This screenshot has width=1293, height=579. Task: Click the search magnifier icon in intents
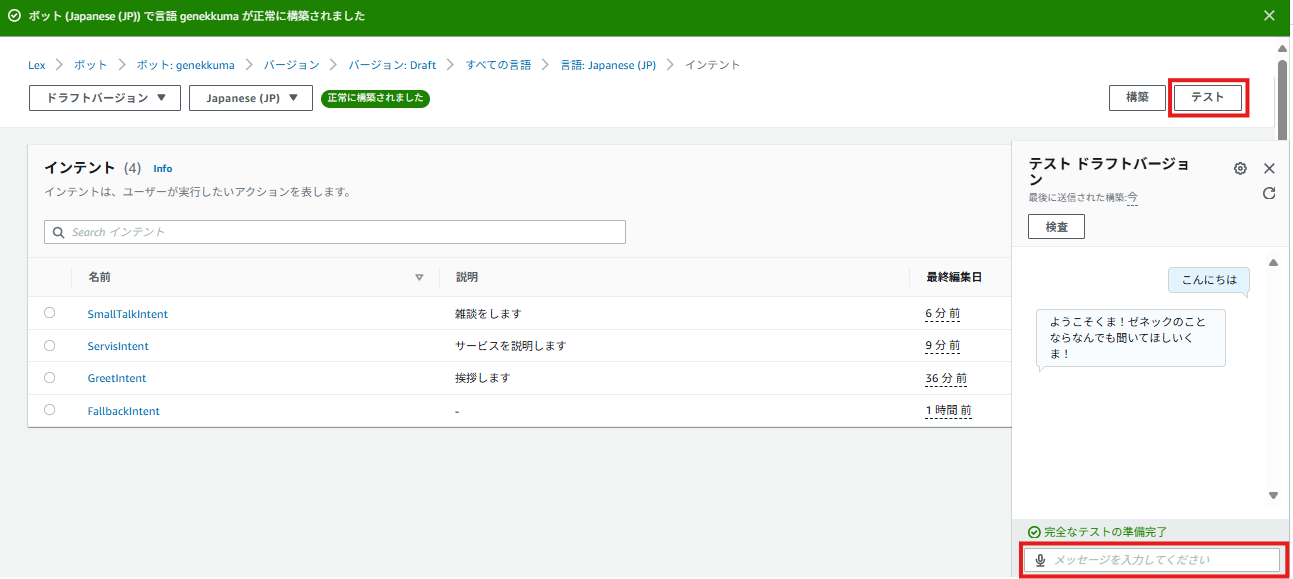click(x=59, y=232)
